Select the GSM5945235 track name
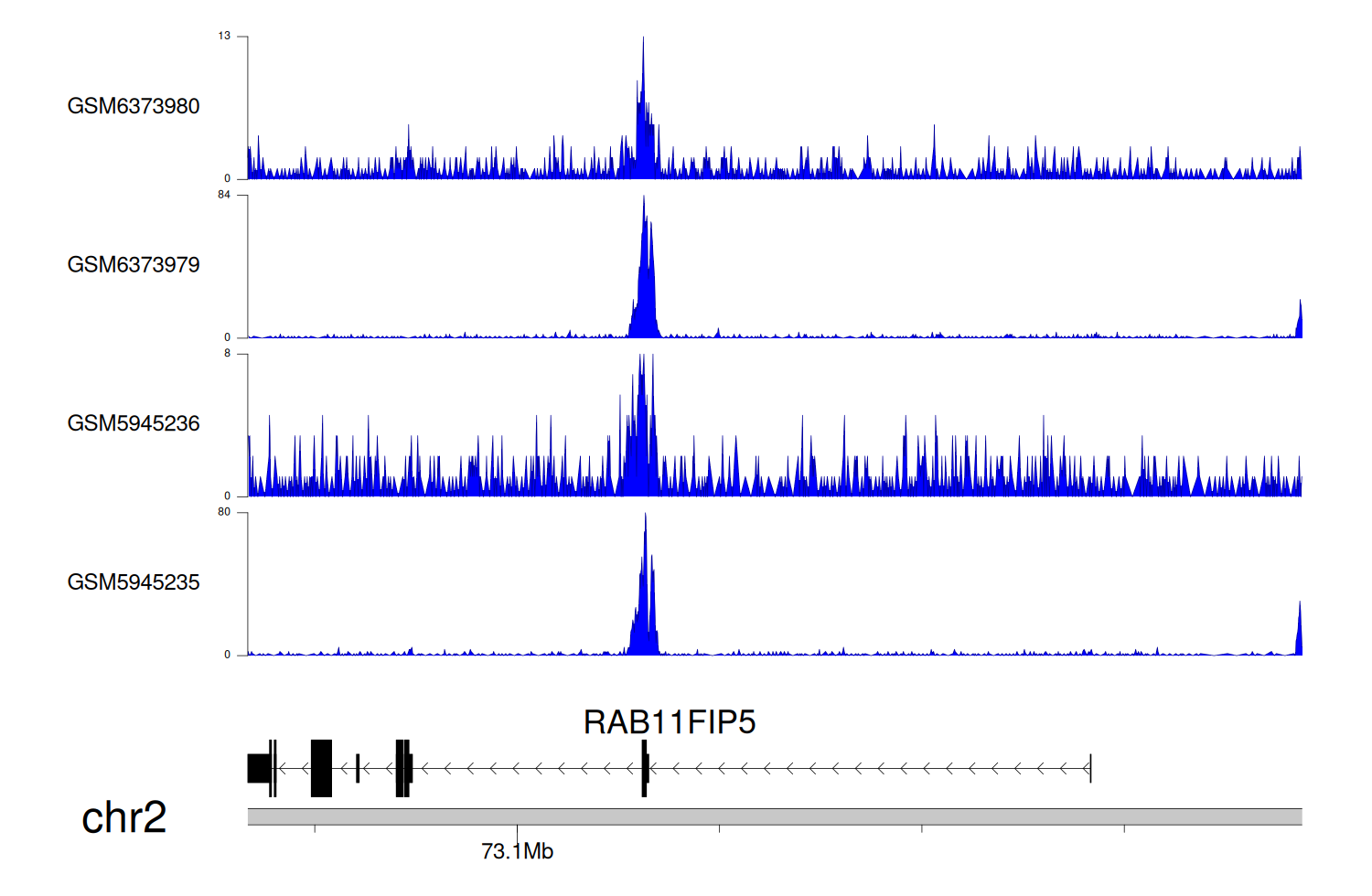Screen dimensions: 1372x896 [x=134, y=582]
